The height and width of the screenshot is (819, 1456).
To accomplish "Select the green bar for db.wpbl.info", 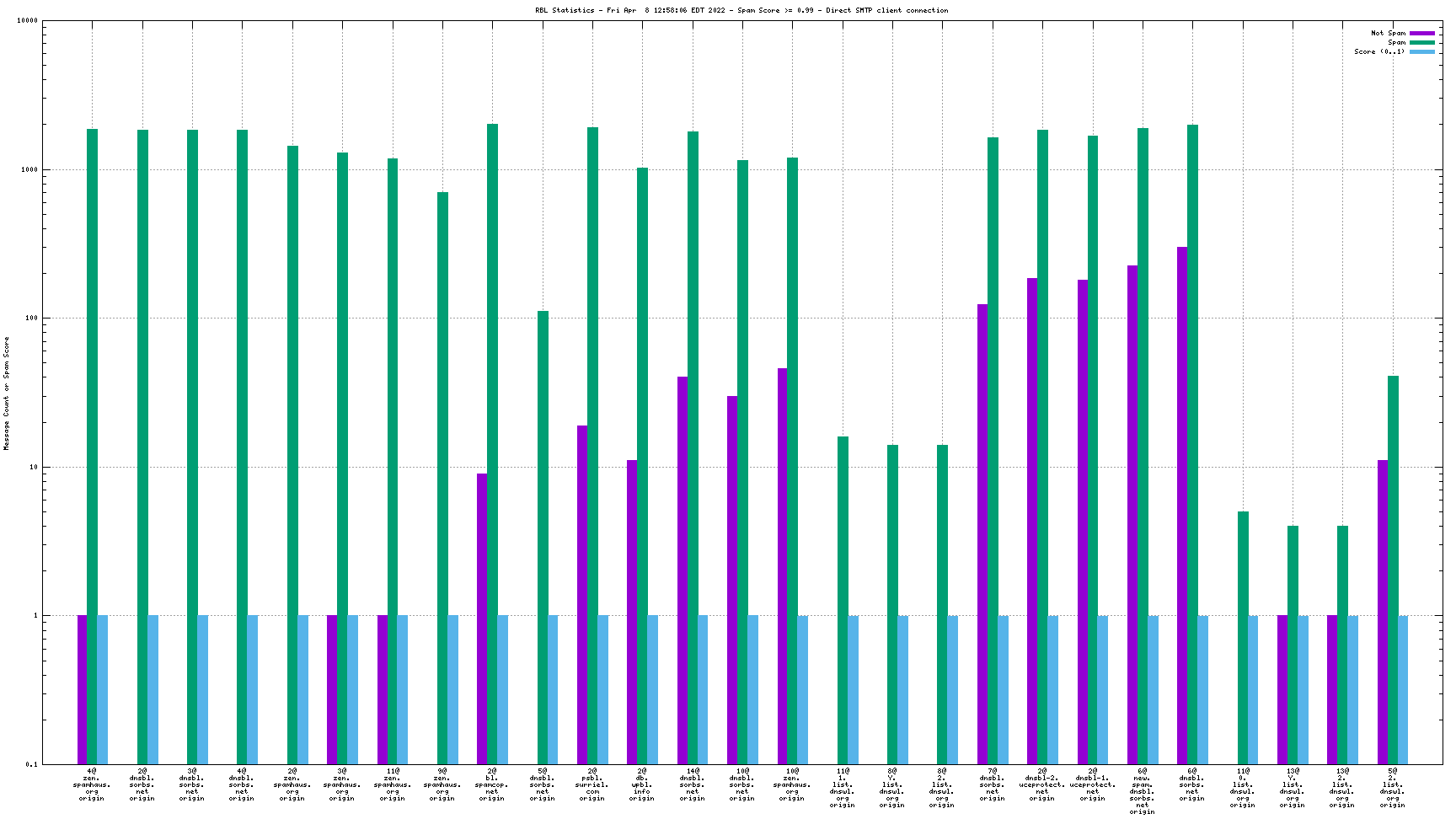I will pyautogui.click(x=642, y=463).
